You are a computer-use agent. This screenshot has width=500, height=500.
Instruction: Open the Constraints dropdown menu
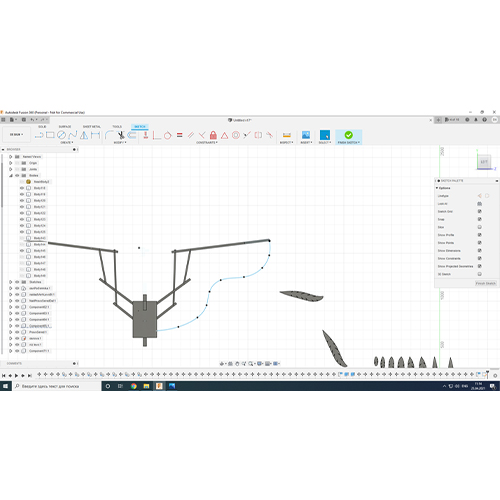pyautogui.click(x=207, y=142)
